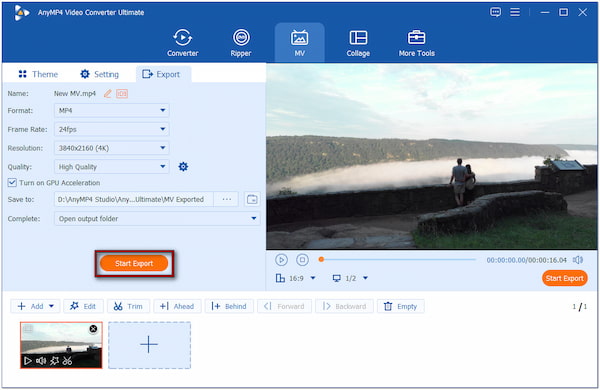Open the Ripper module
Image resolution: width=600 pixels, height=390 pixels.
point(241,43)
